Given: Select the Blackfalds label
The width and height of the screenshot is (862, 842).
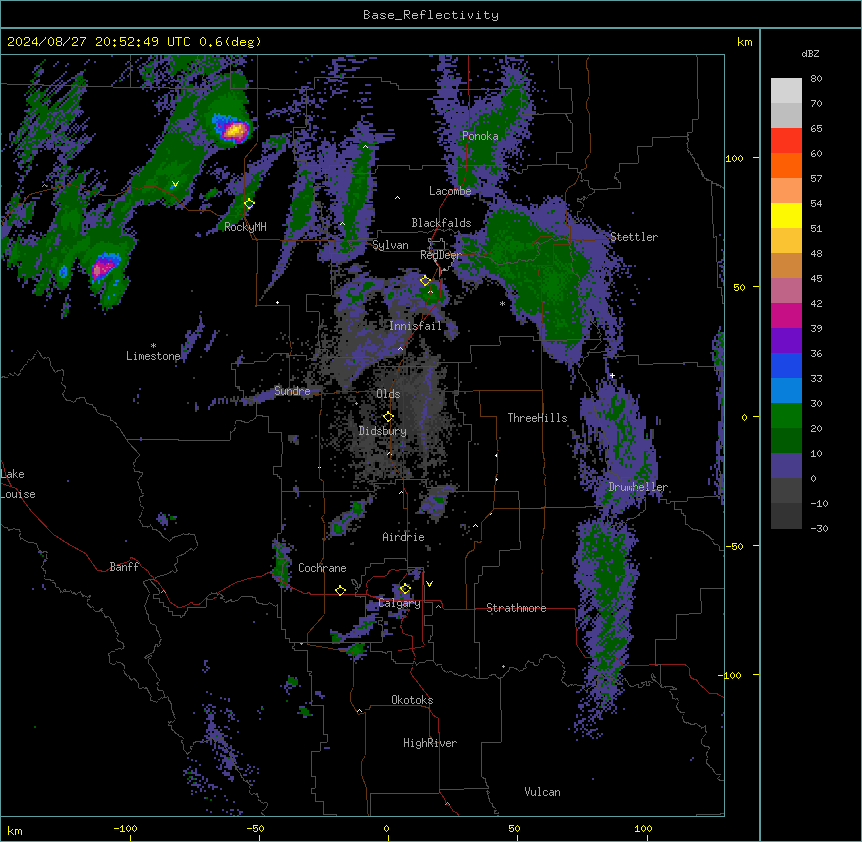Looking at the screenshot, I should point(441,223).
